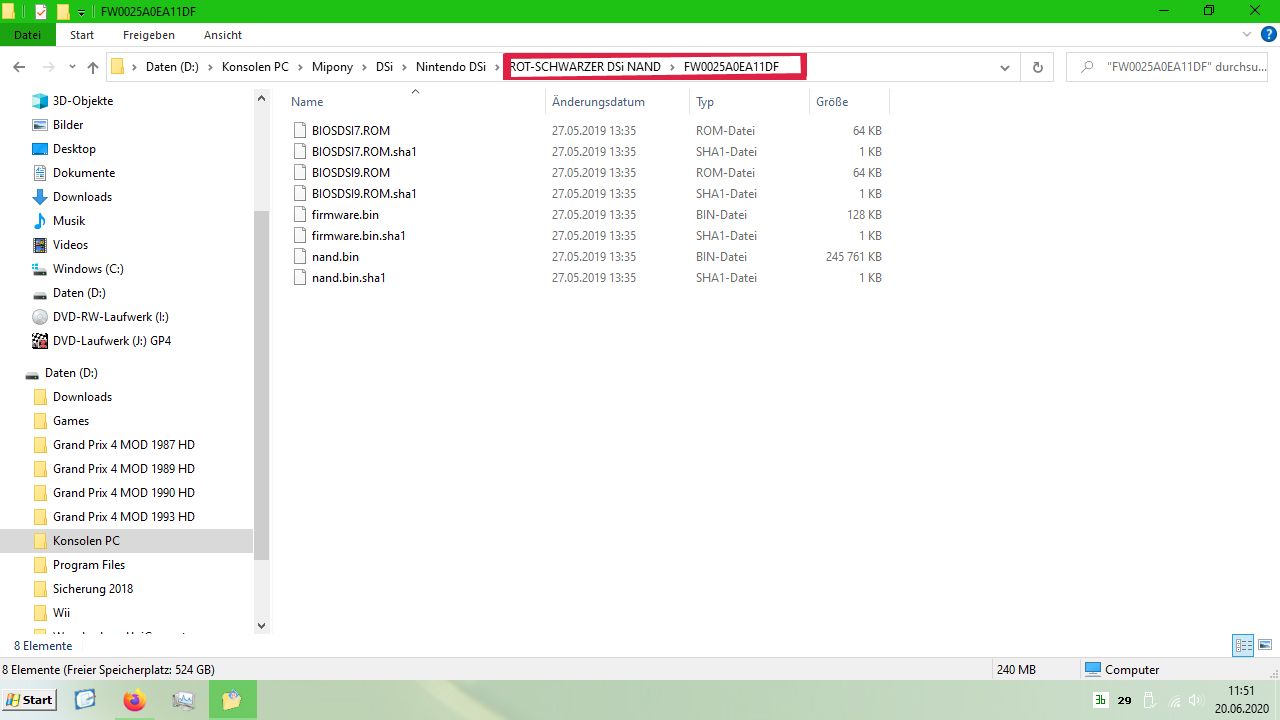Switch to Details view in status bar
The height and width of the screenshot is (720, 1280).
click(x=1243, y=646)
